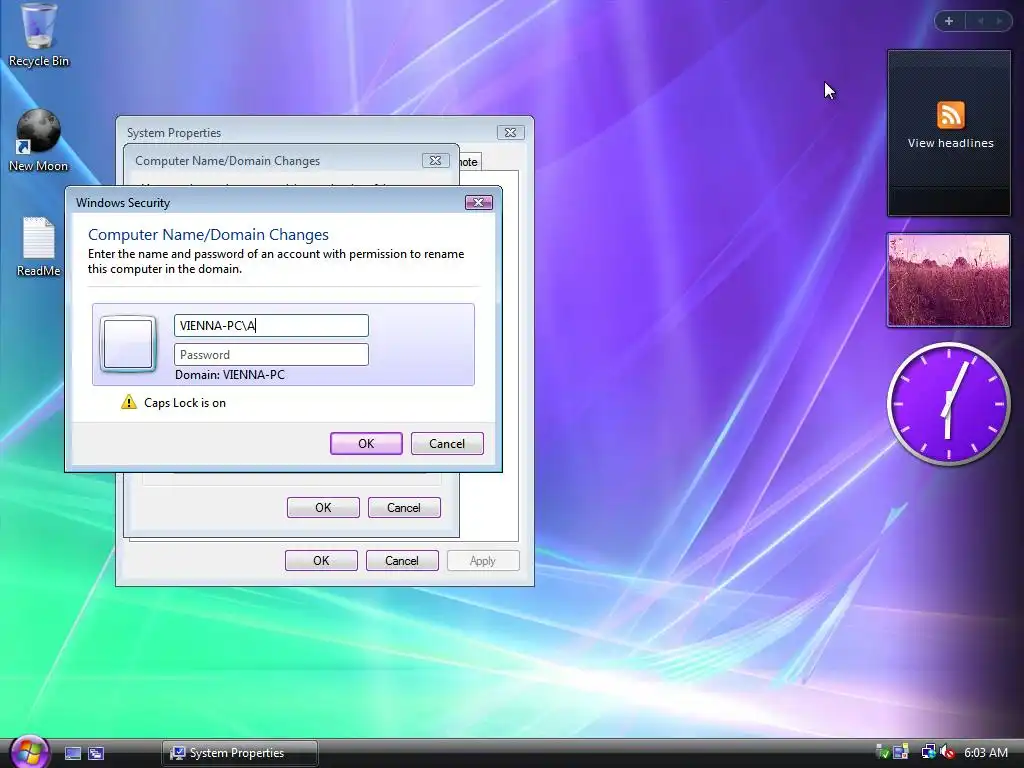This screenshot has width=1024, height=768.
Task: Add a gadget with the sidebar plus button
Action: [x=949, y=21]
